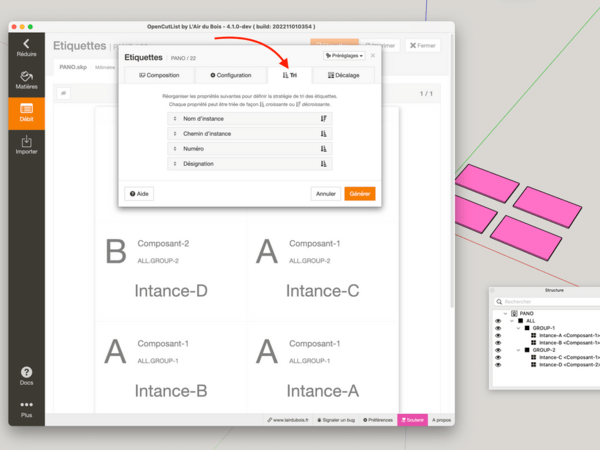Open the Préréglages dropdown
Viewport: 600px width, 450px height.
[344, 56]
